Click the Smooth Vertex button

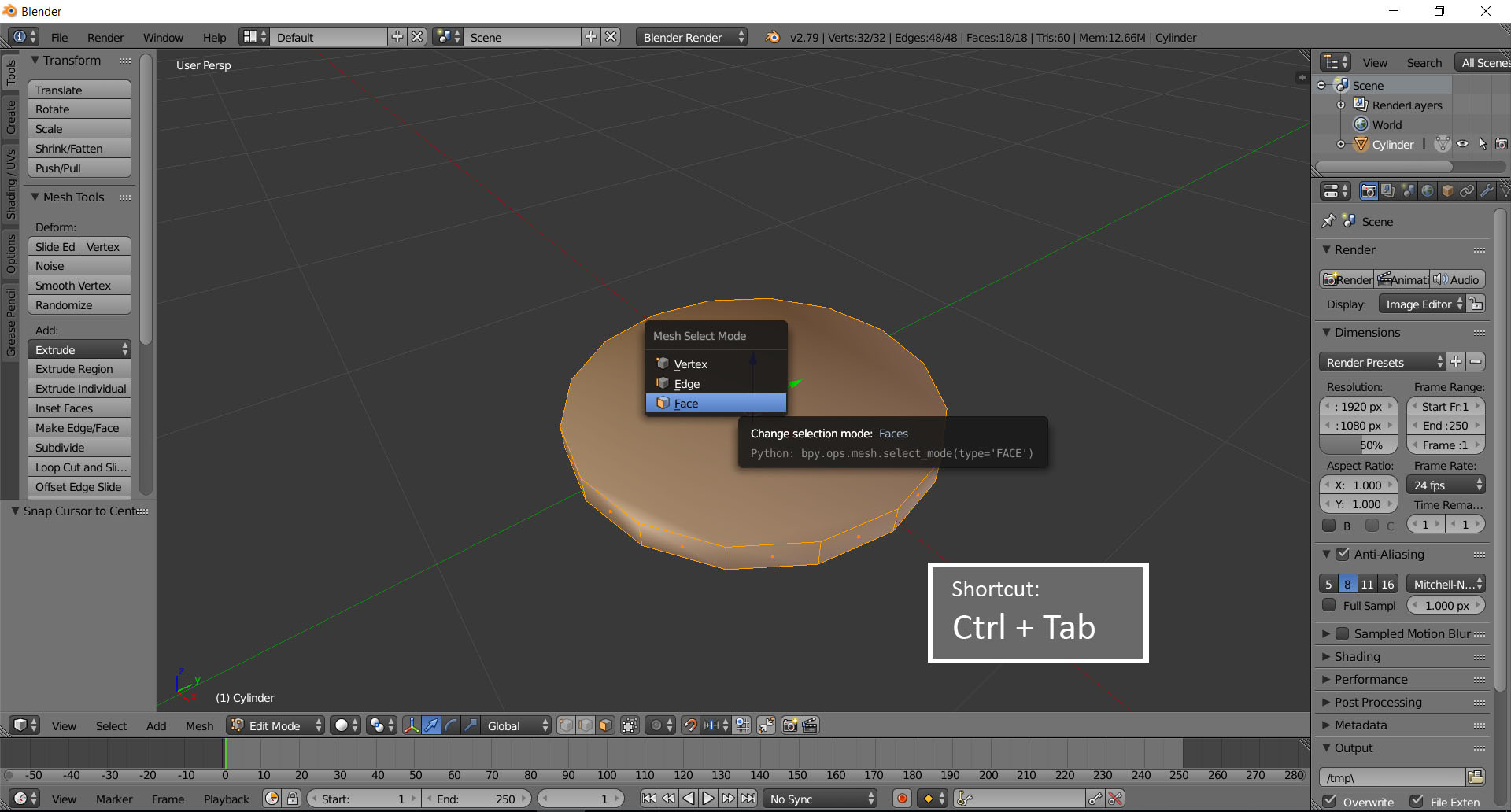pos(79,285)
